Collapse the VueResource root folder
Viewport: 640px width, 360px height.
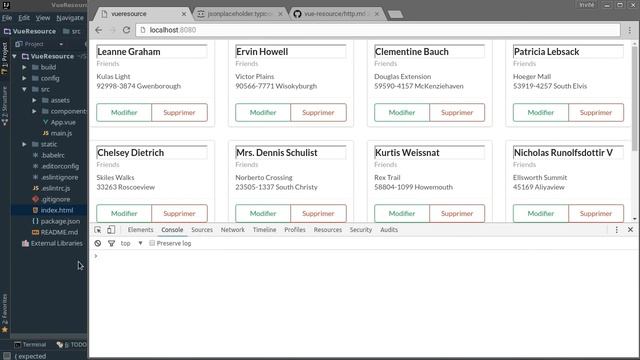[x=15, y=56]
